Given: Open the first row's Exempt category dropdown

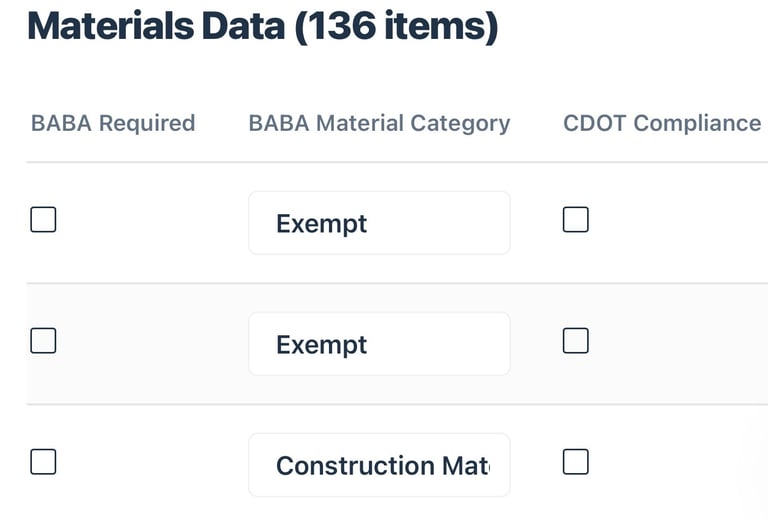Looking at the screenshot, I should click(x=379, y=223).
